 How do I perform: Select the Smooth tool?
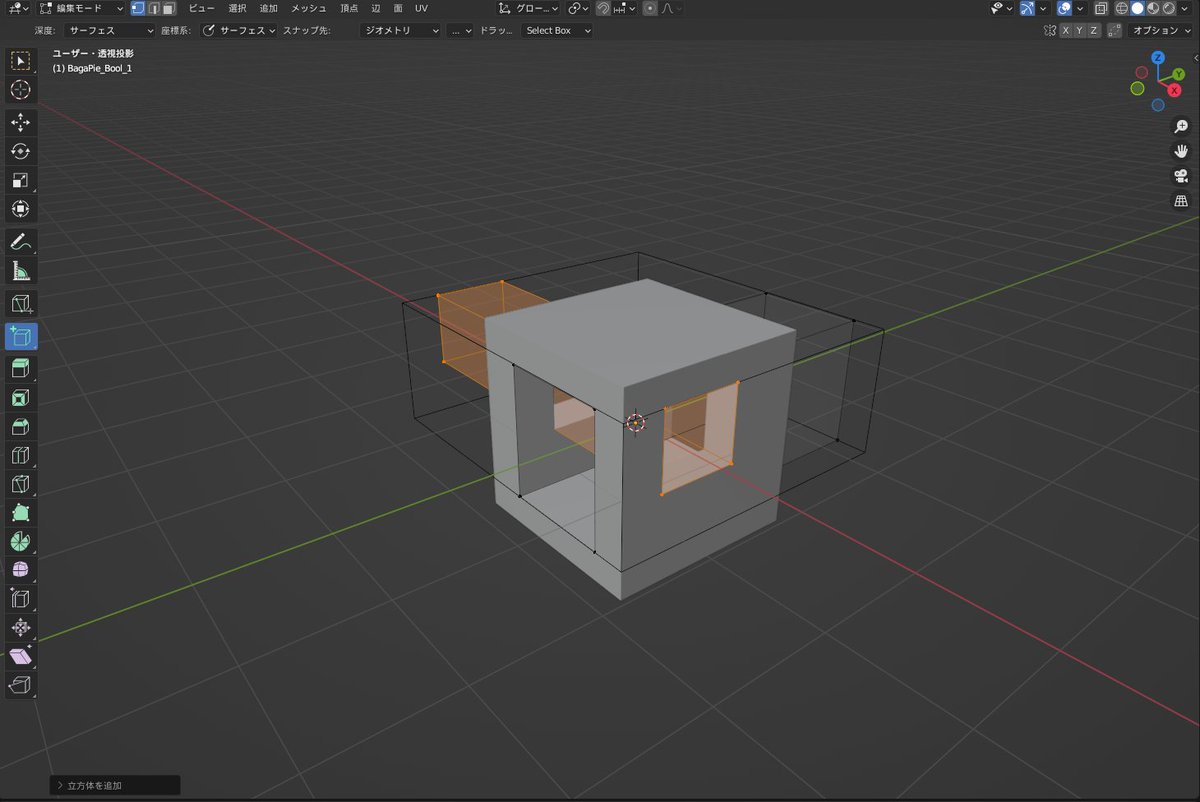(x=20, y=570)
